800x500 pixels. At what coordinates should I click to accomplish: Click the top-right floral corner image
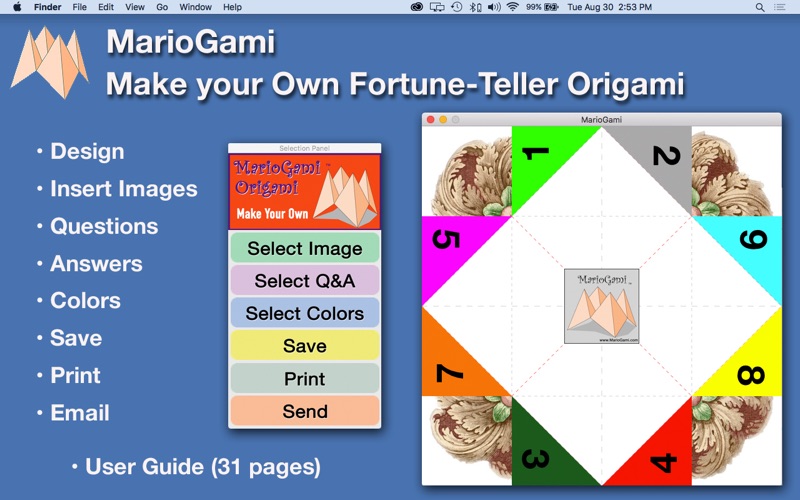[x=732, y=173]
